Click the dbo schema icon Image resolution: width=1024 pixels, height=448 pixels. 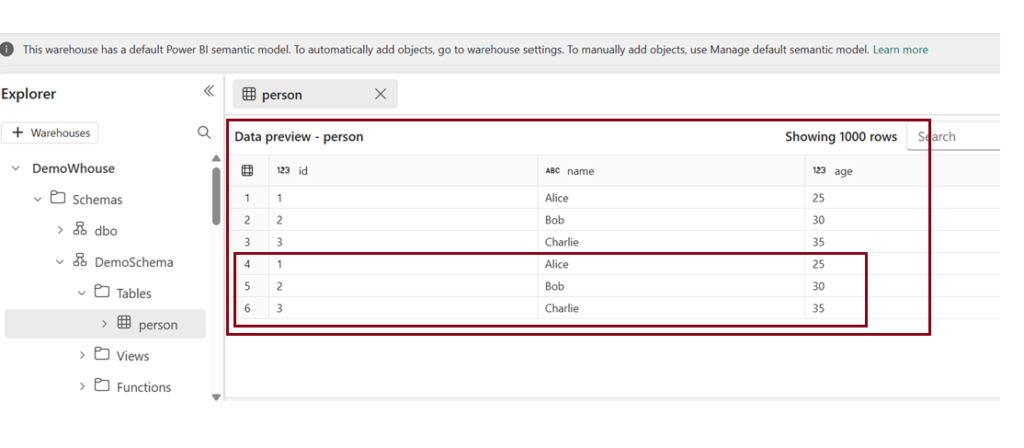click(x=80, y=230)
